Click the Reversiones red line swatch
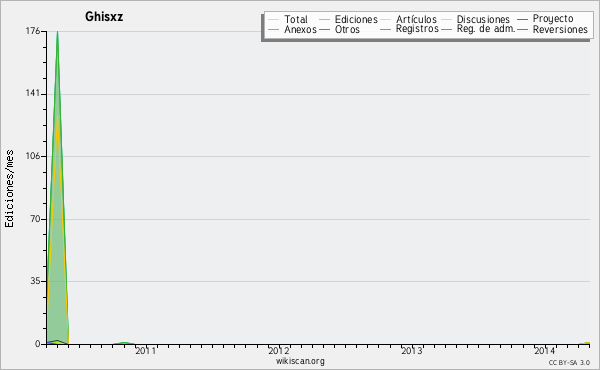The height and width of the screenshot is (370, 600). coord(522,29)
